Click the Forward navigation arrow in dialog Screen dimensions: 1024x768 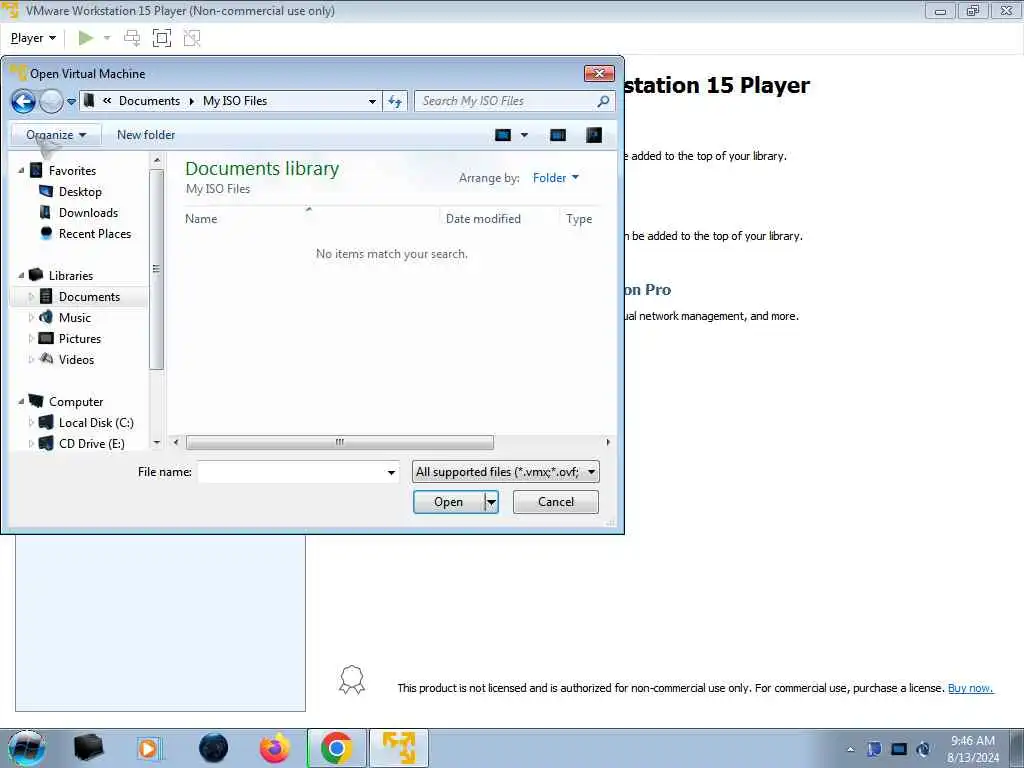[x=51, y=101]
